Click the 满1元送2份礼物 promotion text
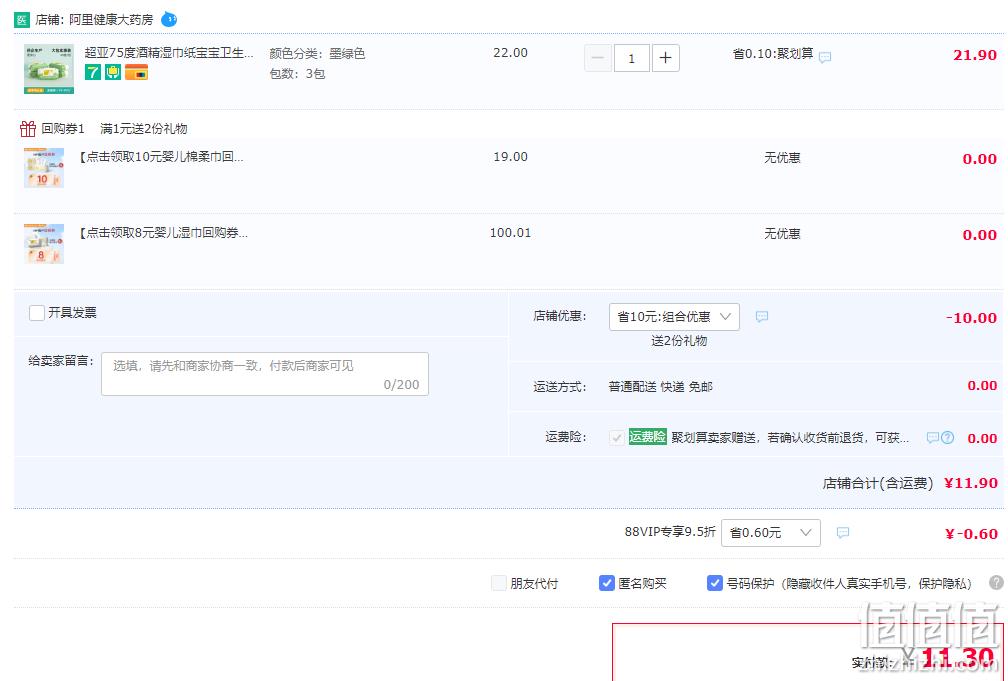Image resolution: width=1008 pixels, height=681 pixels. [143, 129]
